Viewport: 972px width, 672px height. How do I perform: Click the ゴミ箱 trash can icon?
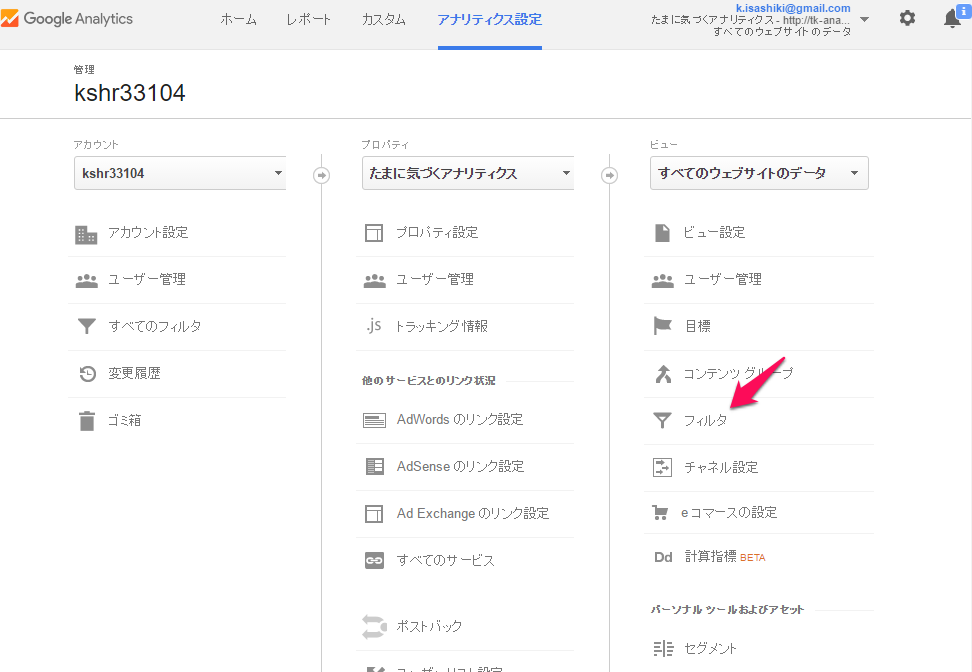(x=87, y=420)
